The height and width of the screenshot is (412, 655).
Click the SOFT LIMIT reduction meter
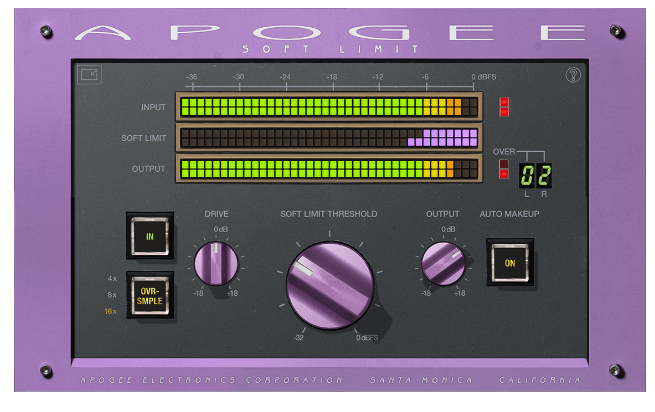coord(329,137)
